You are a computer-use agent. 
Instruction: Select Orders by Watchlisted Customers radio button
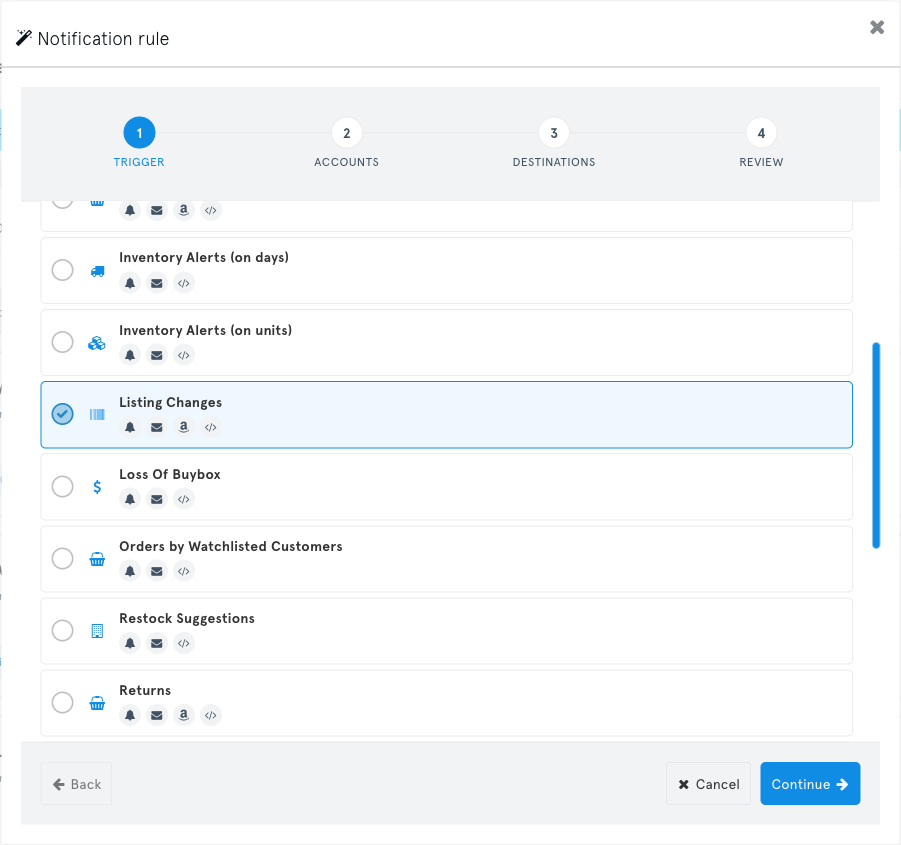[x=63, y=558]
